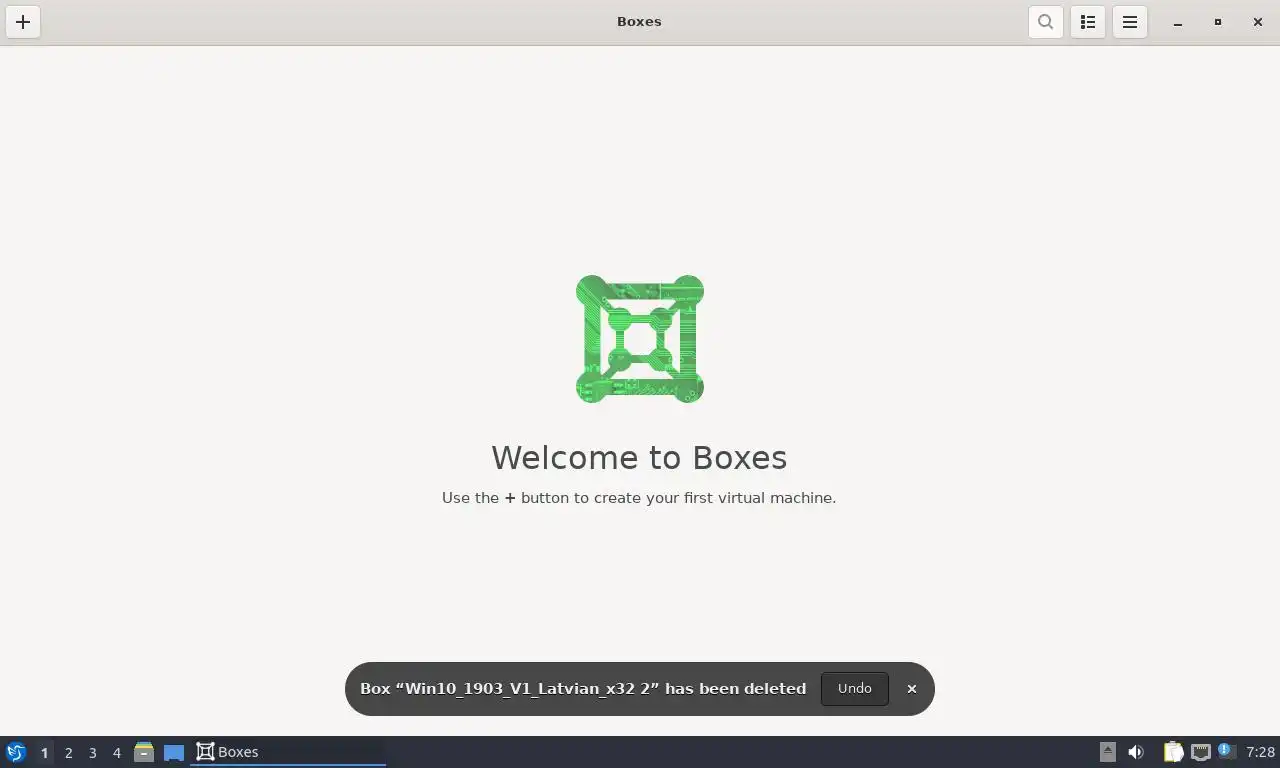Open the LXQt application menu bird icon
This screenshot has height=768, width=1280.
tap(16, 752)
